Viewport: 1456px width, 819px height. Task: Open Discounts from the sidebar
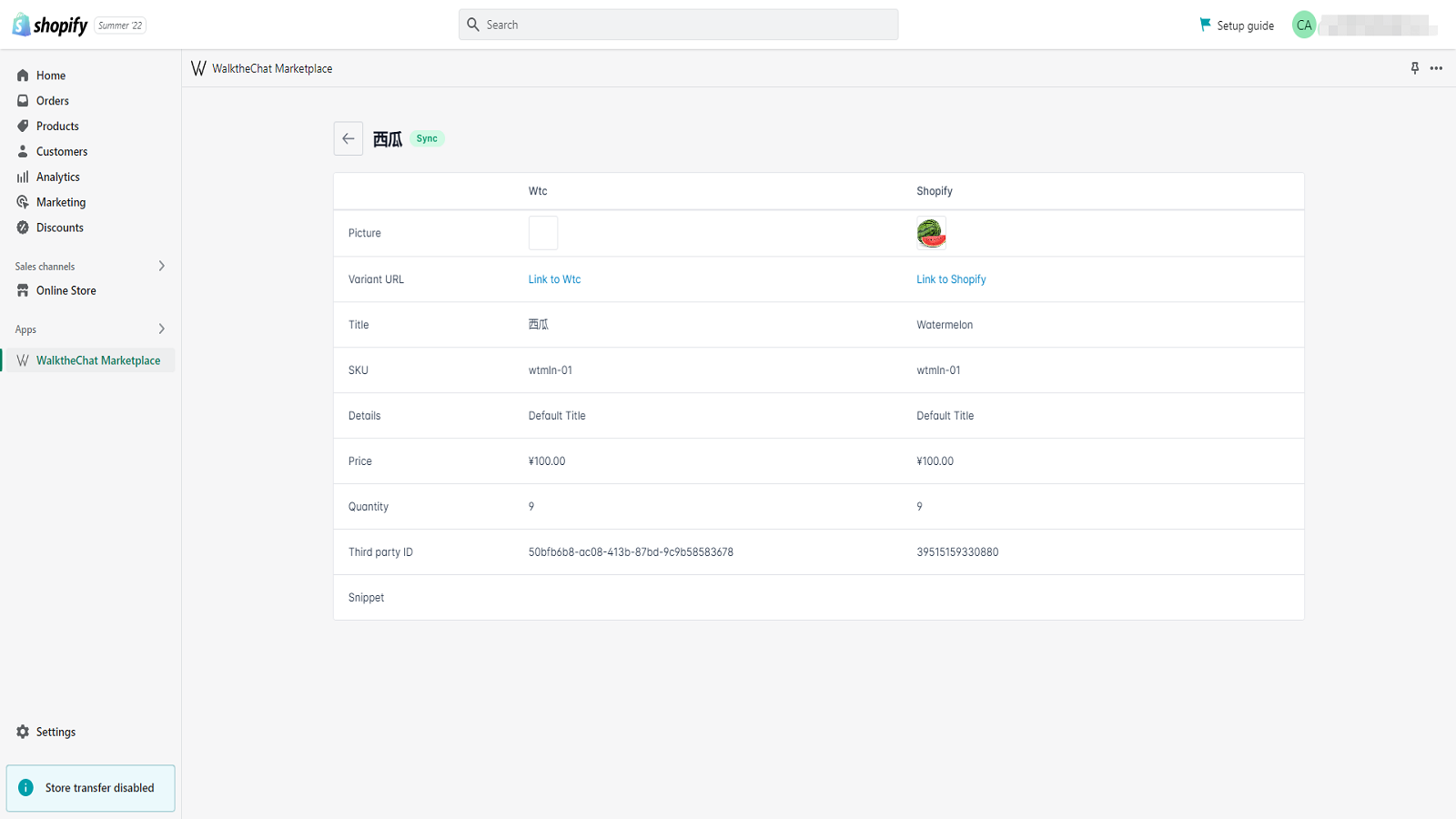coord(59,227)
